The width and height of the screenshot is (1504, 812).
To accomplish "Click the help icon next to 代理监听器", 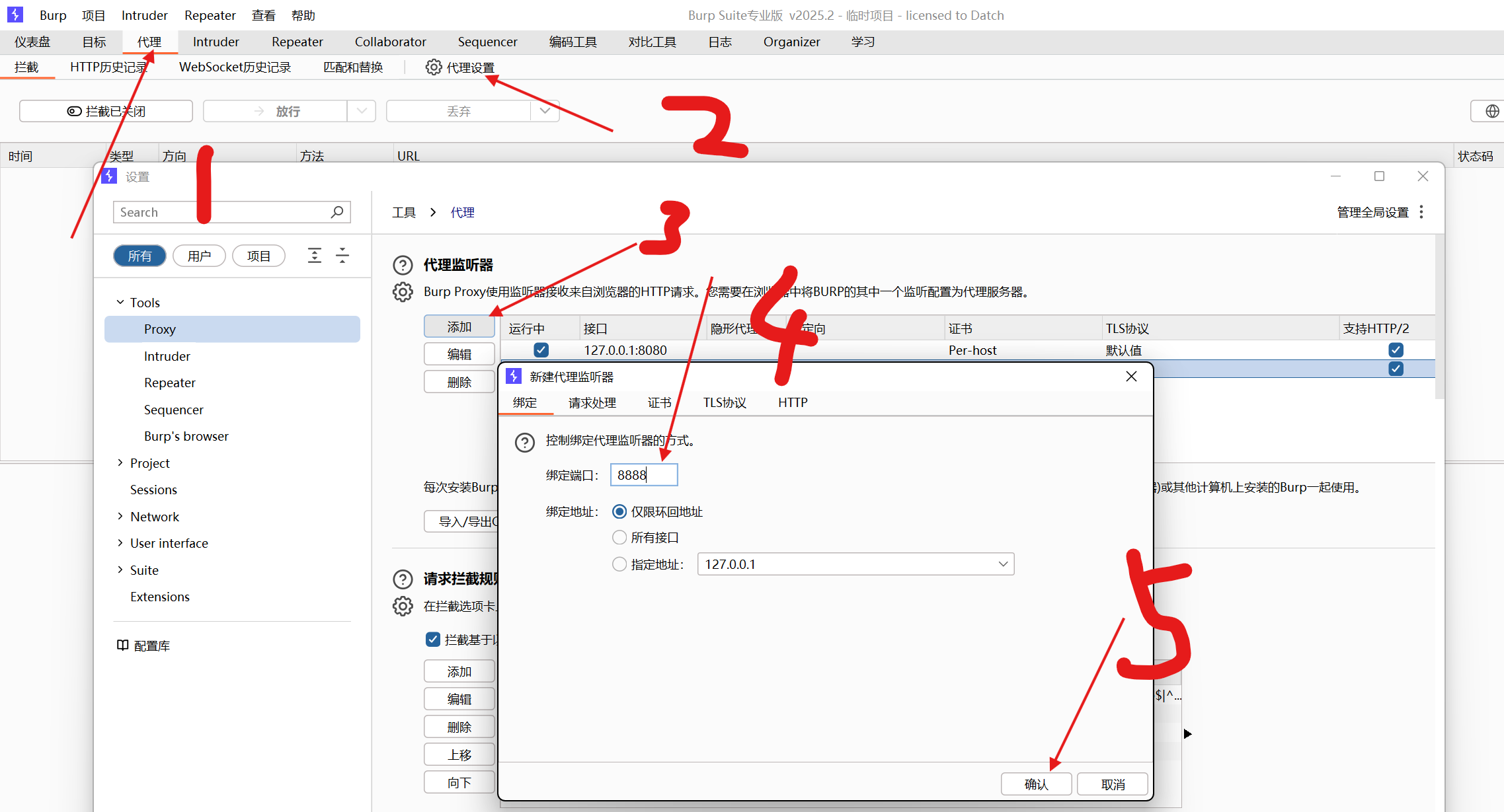I will click(x=403, y=265).
